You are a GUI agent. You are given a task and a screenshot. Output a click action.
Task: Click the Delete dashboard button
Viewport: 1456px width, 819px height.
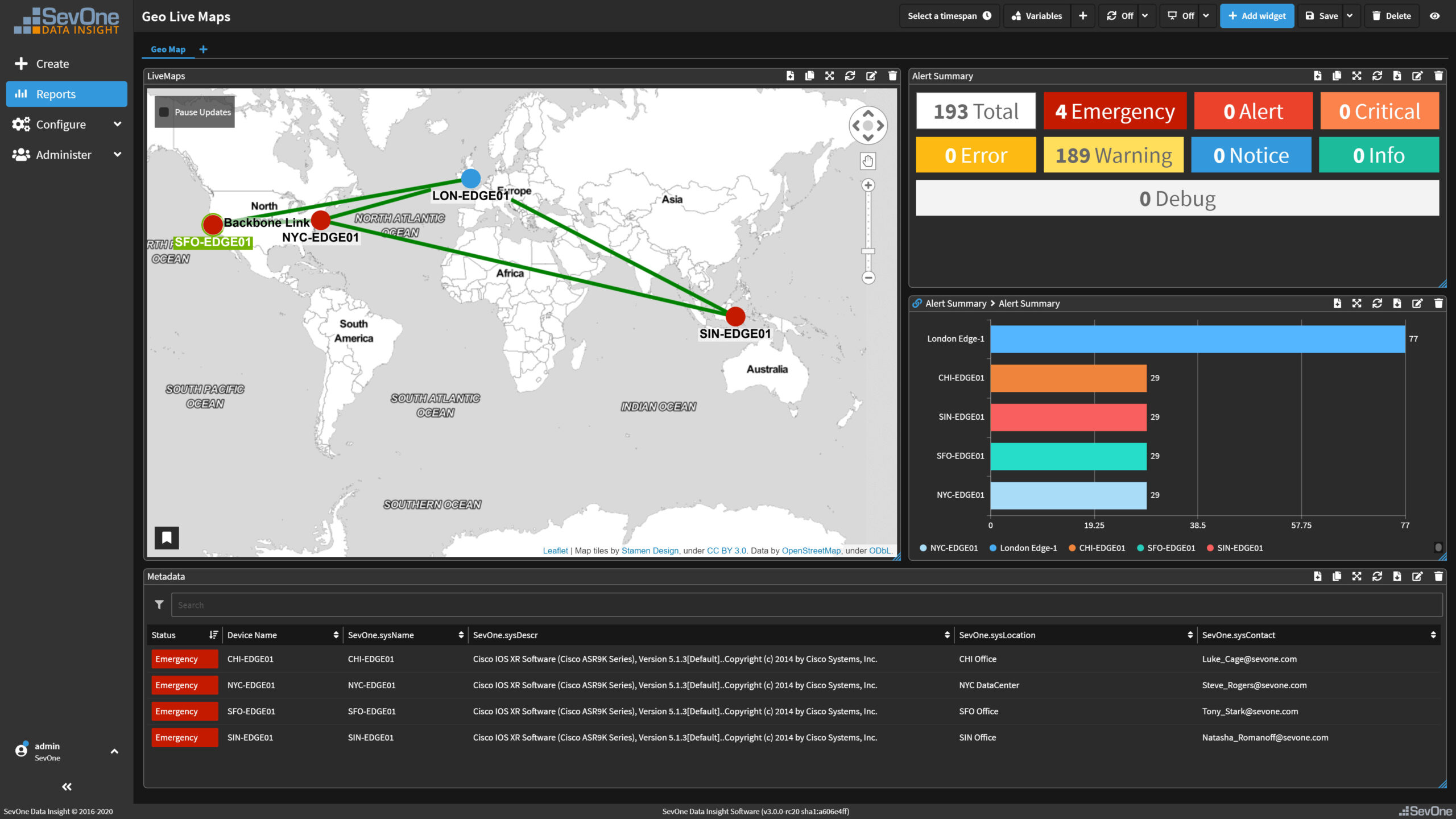pos(1392,16)
